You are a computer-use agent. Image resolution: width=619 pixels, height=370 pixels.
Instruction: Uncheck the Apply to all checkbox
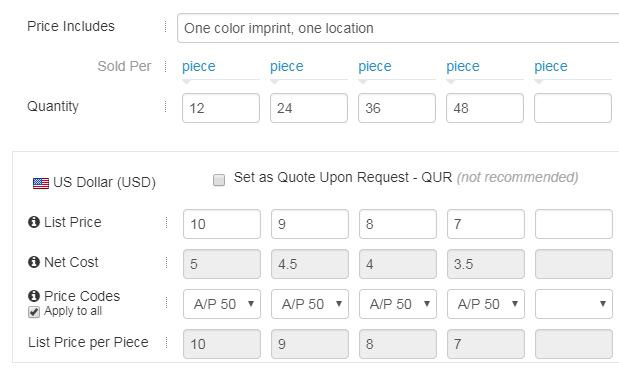click(x=34, y=312)
